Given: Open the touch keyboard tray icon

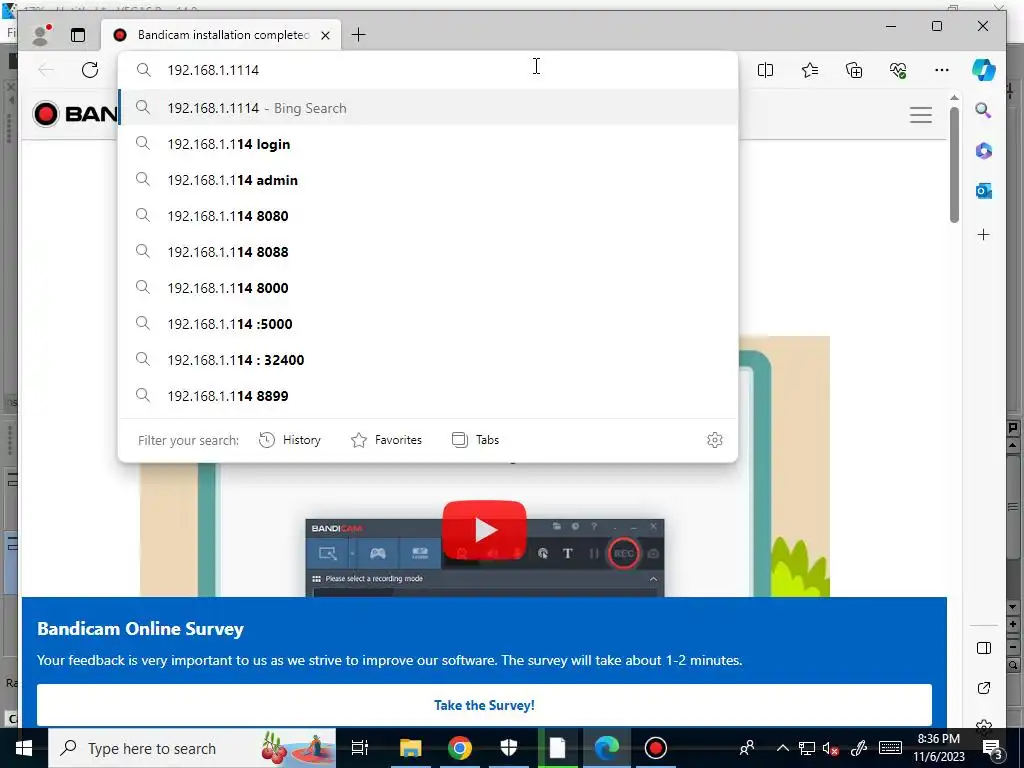Looking at the screenshot, I should [890, 748].
